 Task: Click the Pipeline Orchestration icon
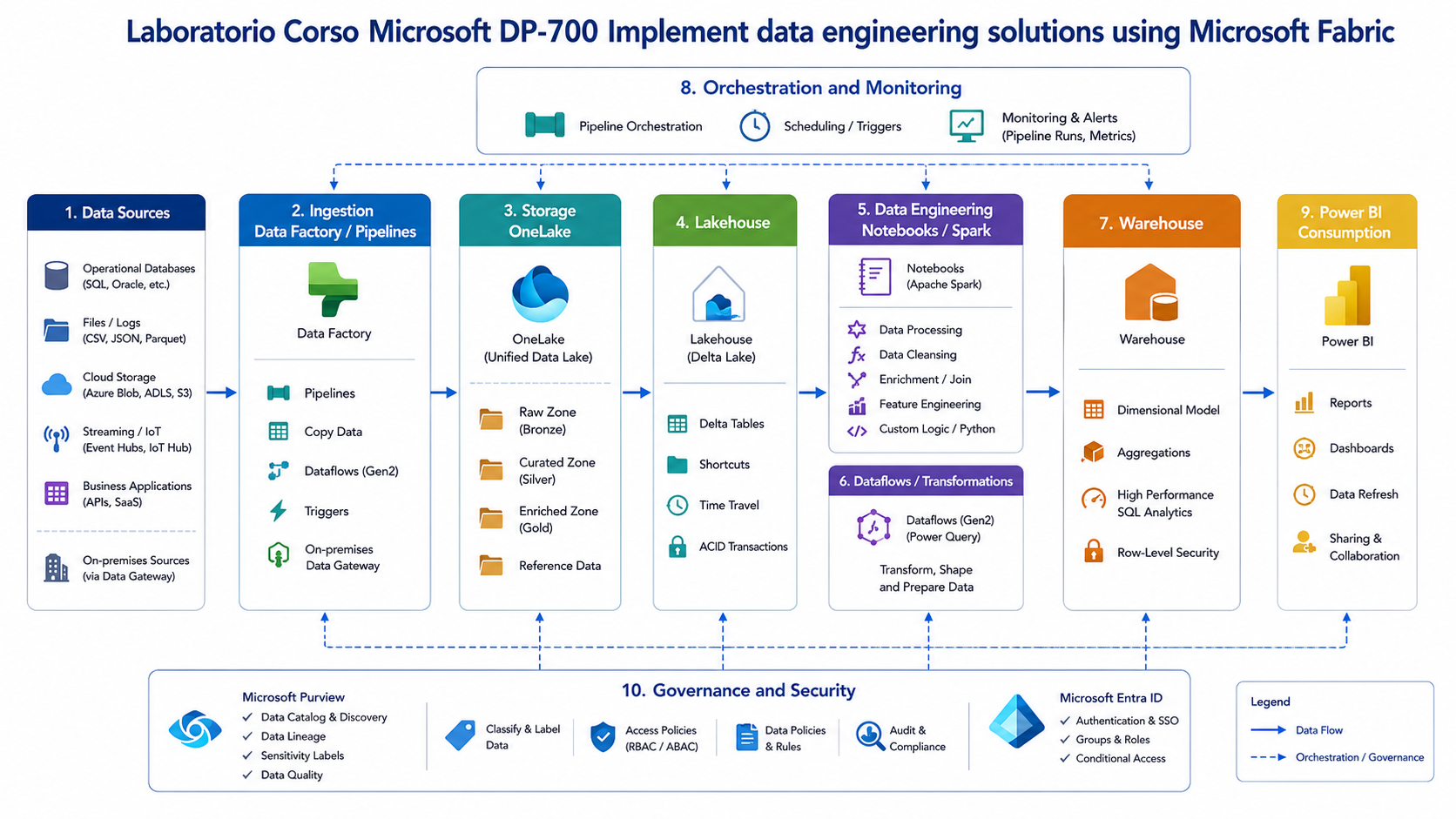545,125
